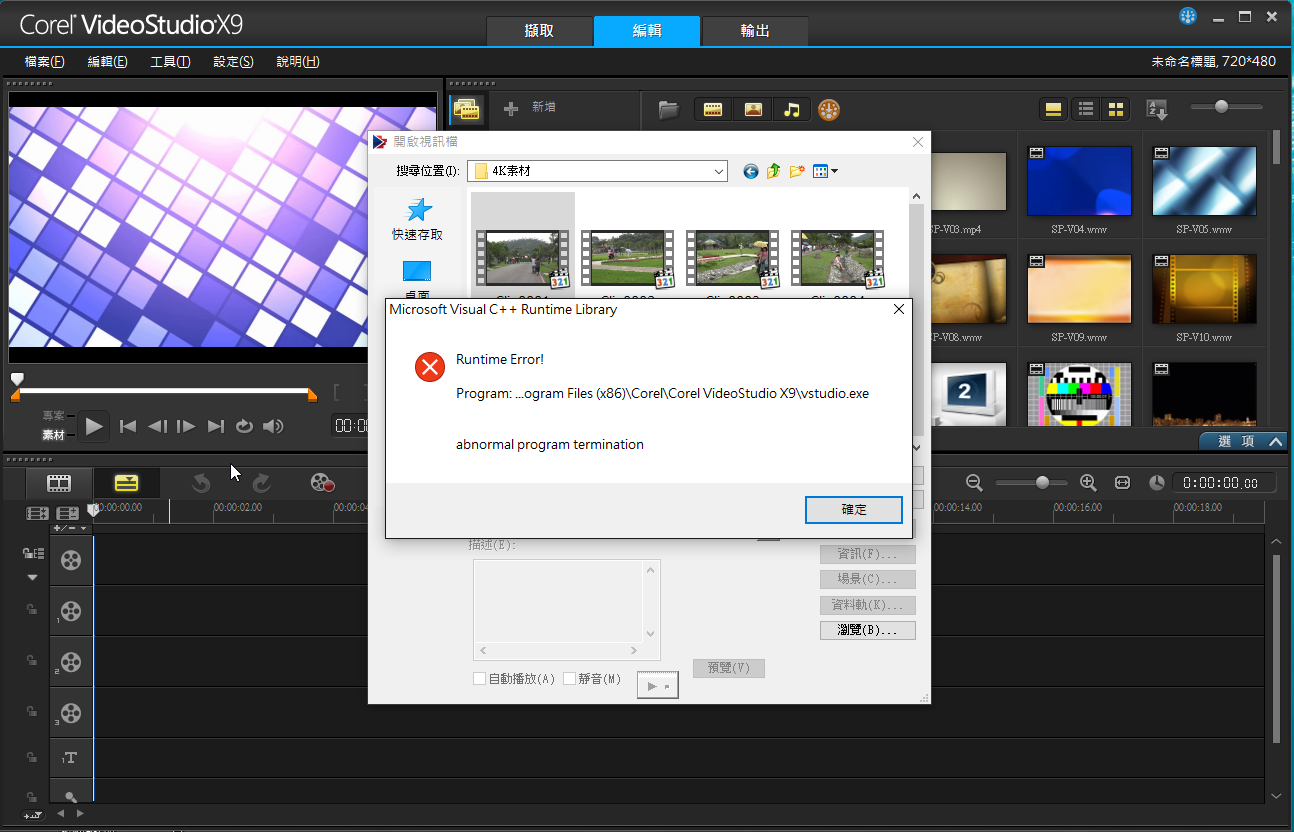Click the preview scrubber handle
The image size is (1294, 832).
coord(17,379)
